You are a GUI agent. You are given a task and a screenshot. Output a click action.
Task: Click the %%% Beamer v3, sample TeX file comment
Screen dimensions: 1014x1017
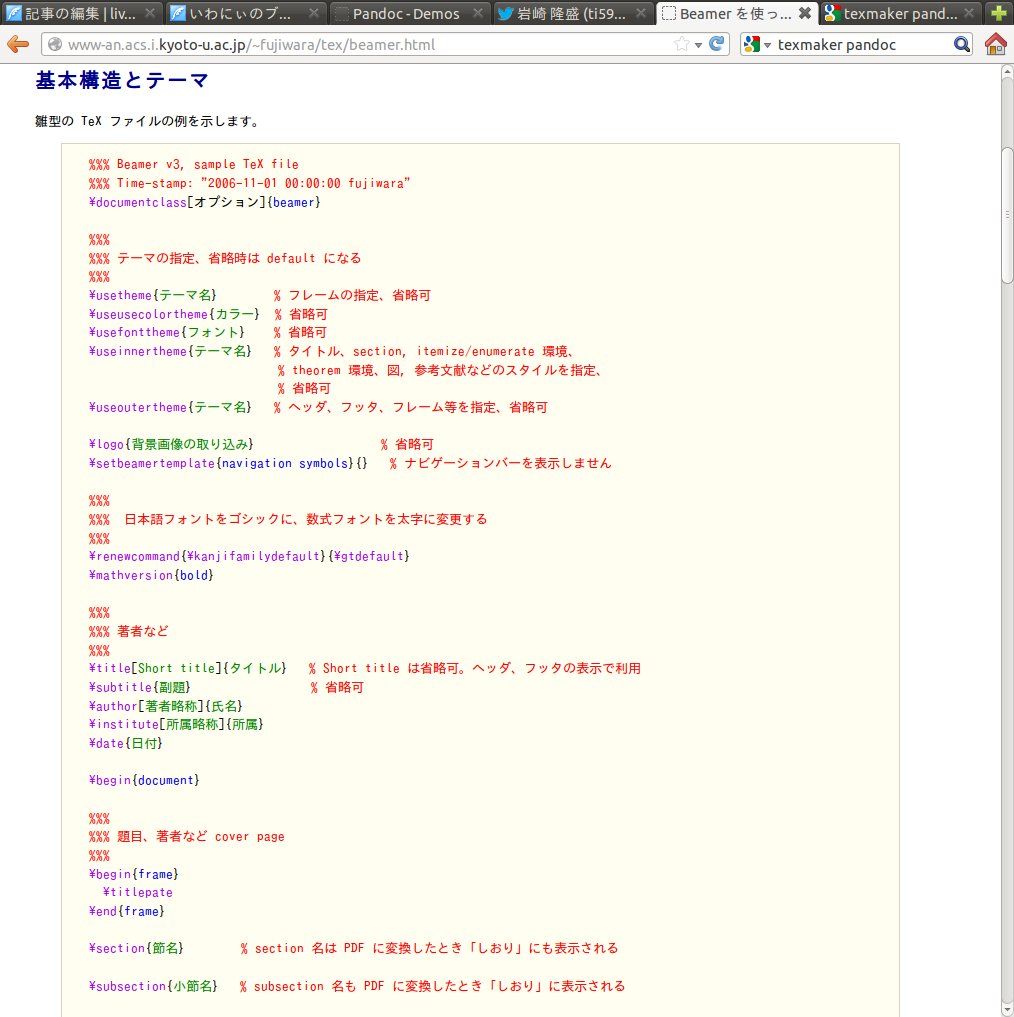tap(193, 164)
